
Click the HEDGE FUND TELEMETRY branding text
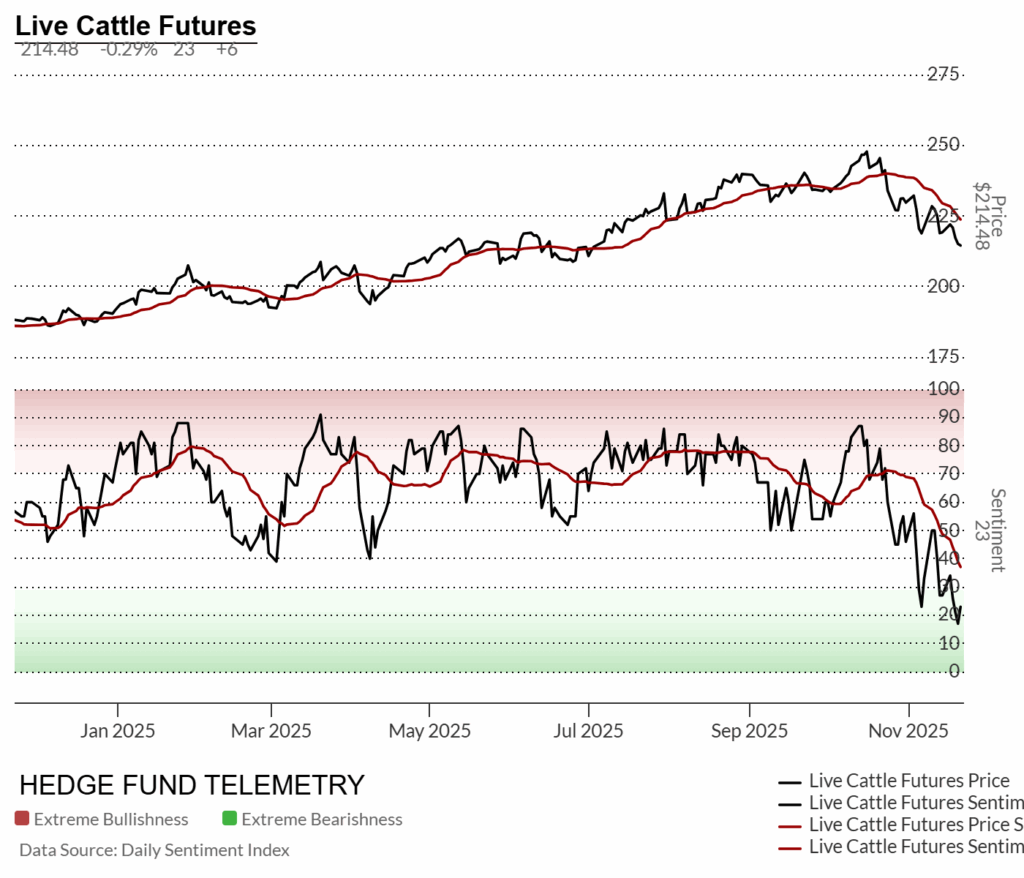[192, 785]
